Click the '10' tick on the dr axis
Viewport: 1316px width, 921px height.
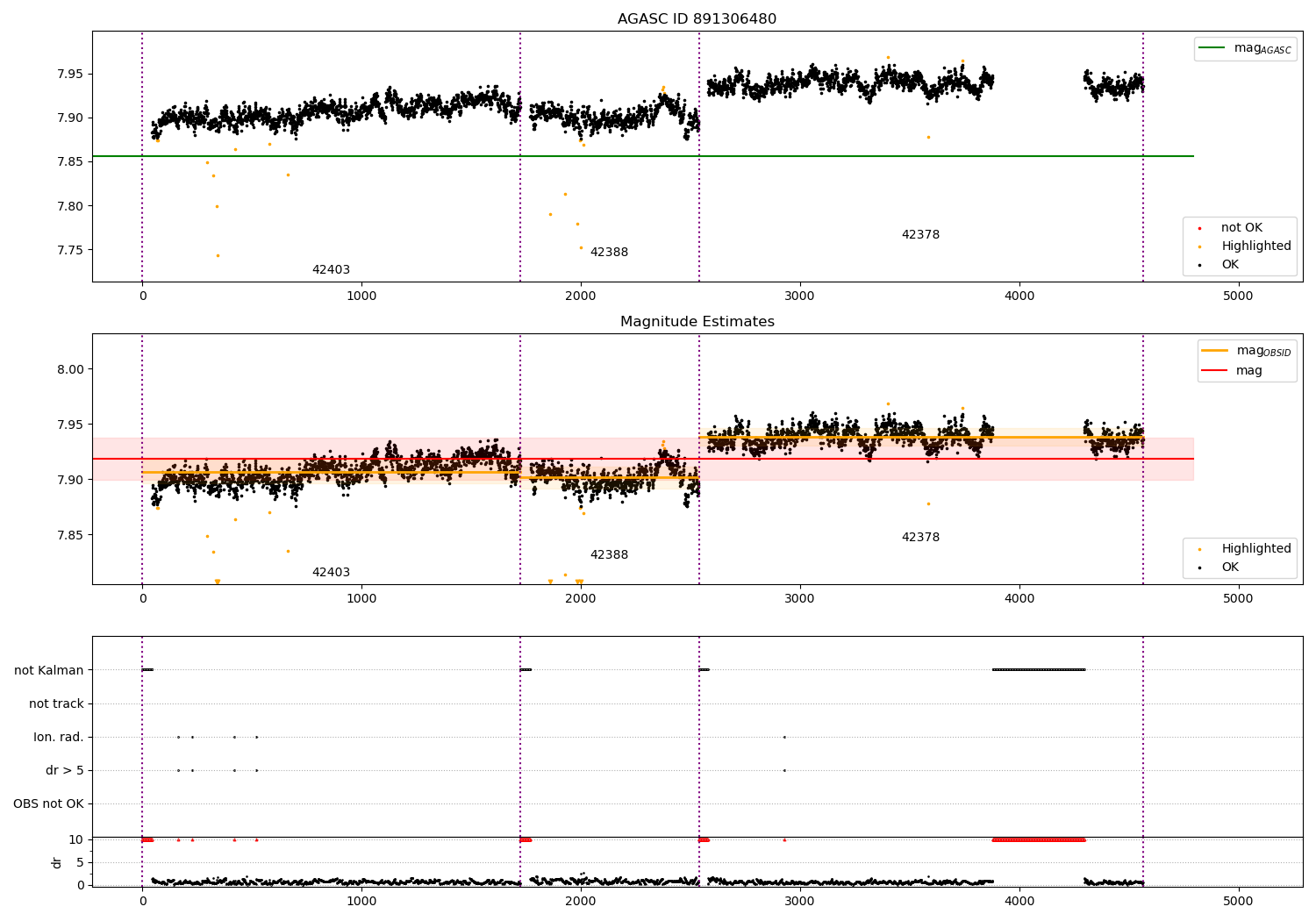(x=76, y=839)
